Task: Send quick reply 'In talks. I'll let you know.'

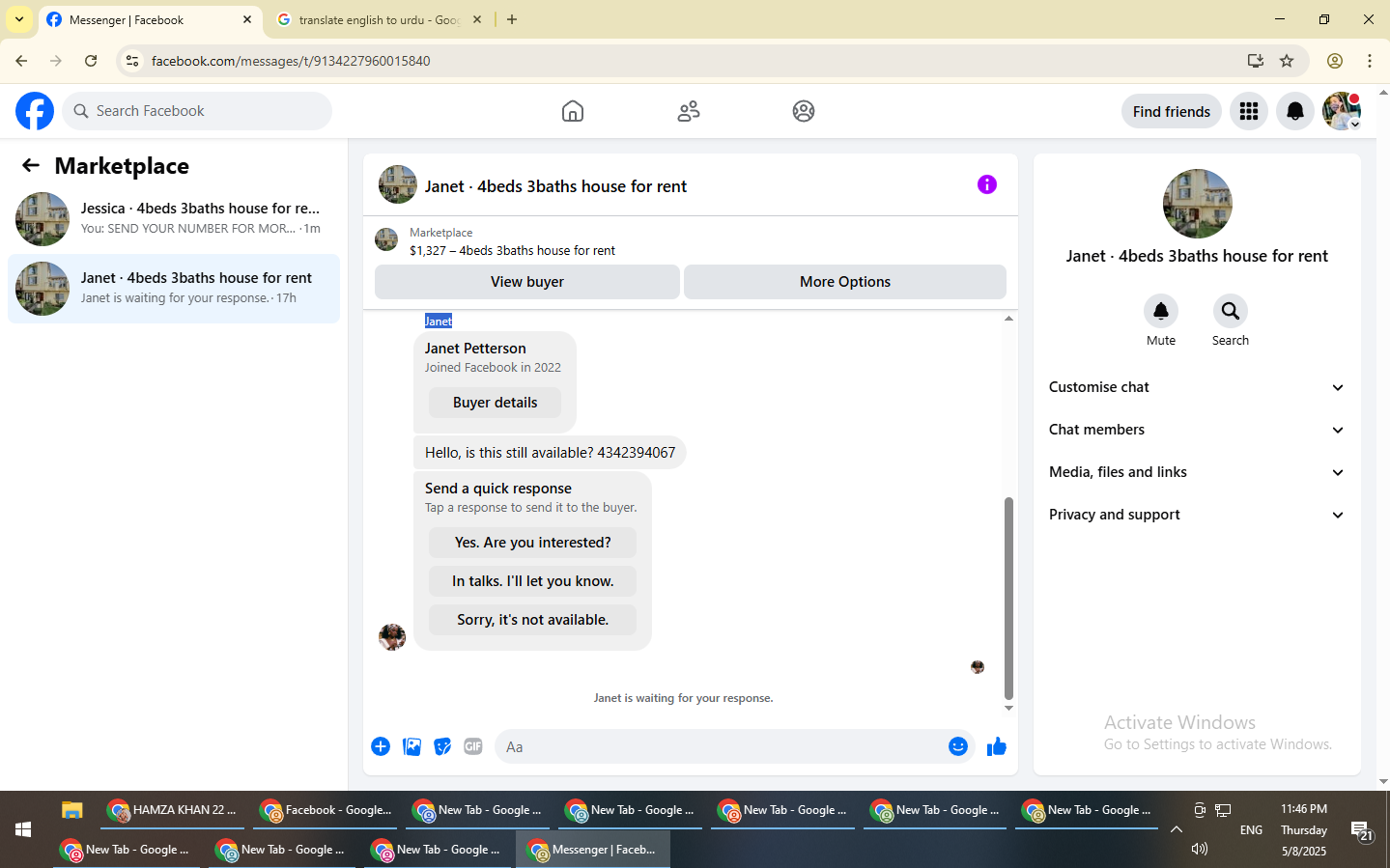Action: pyautogui.click(x=533, y=581)
